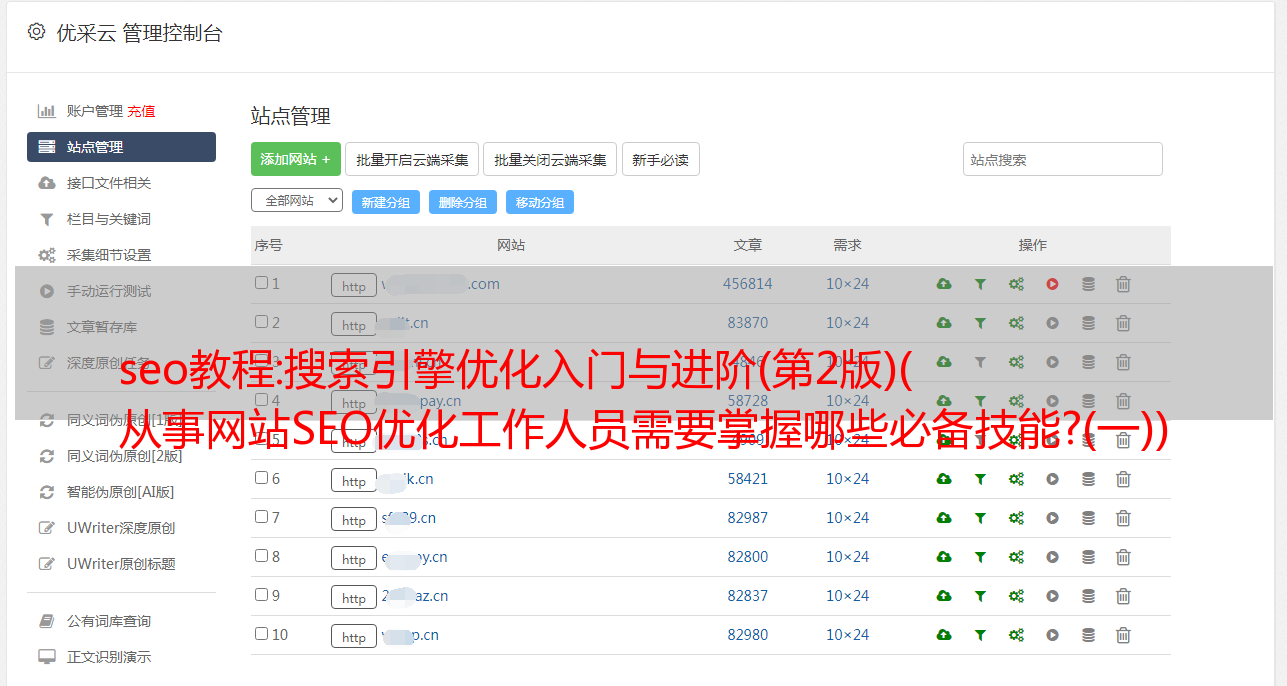Click the red running play icon in row 1
Screen dimensions: 1287x686
(1052, 284)
